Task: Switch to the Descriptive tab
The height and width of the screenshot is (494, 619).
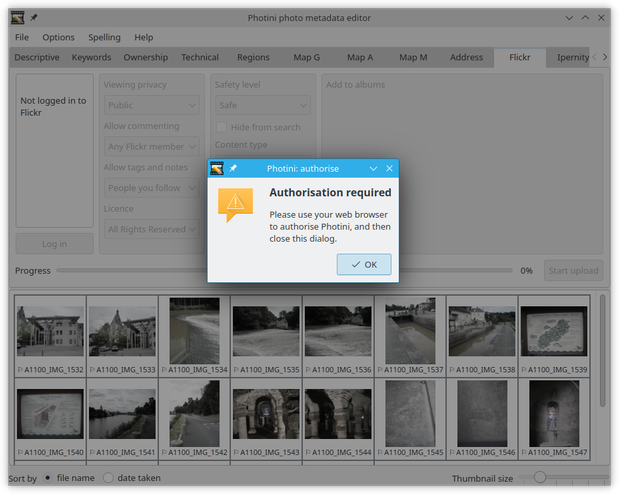Action: [37, 57]
